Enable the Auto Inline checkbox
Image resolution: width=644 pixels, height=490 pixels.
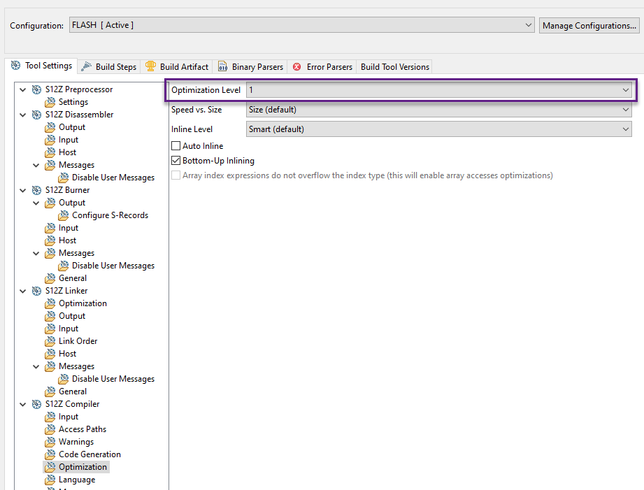pyautogui.click(x=176, y=146)
